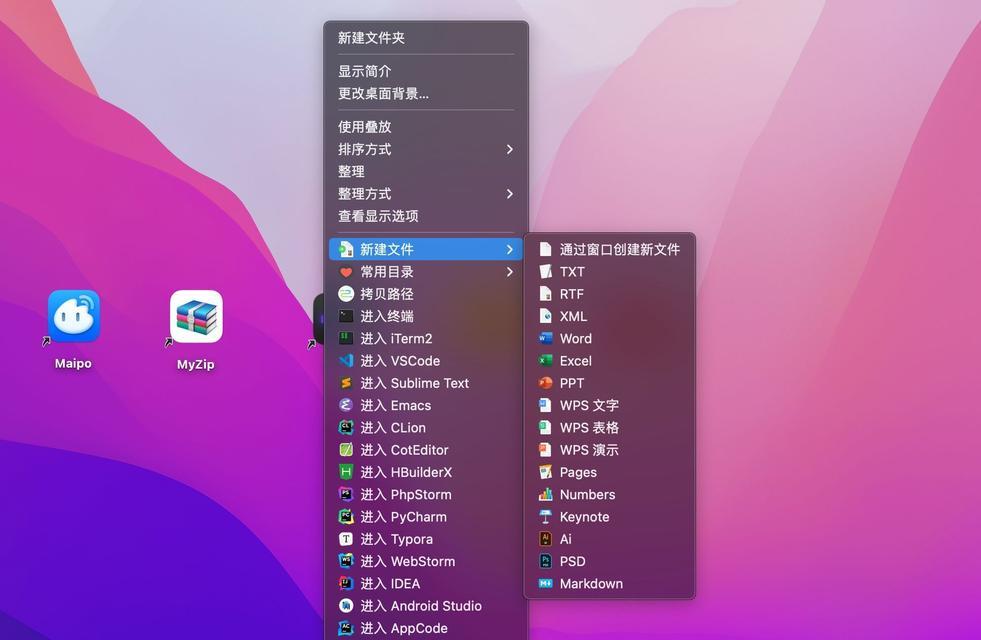Click the 整理方式 label

(365, 194)
